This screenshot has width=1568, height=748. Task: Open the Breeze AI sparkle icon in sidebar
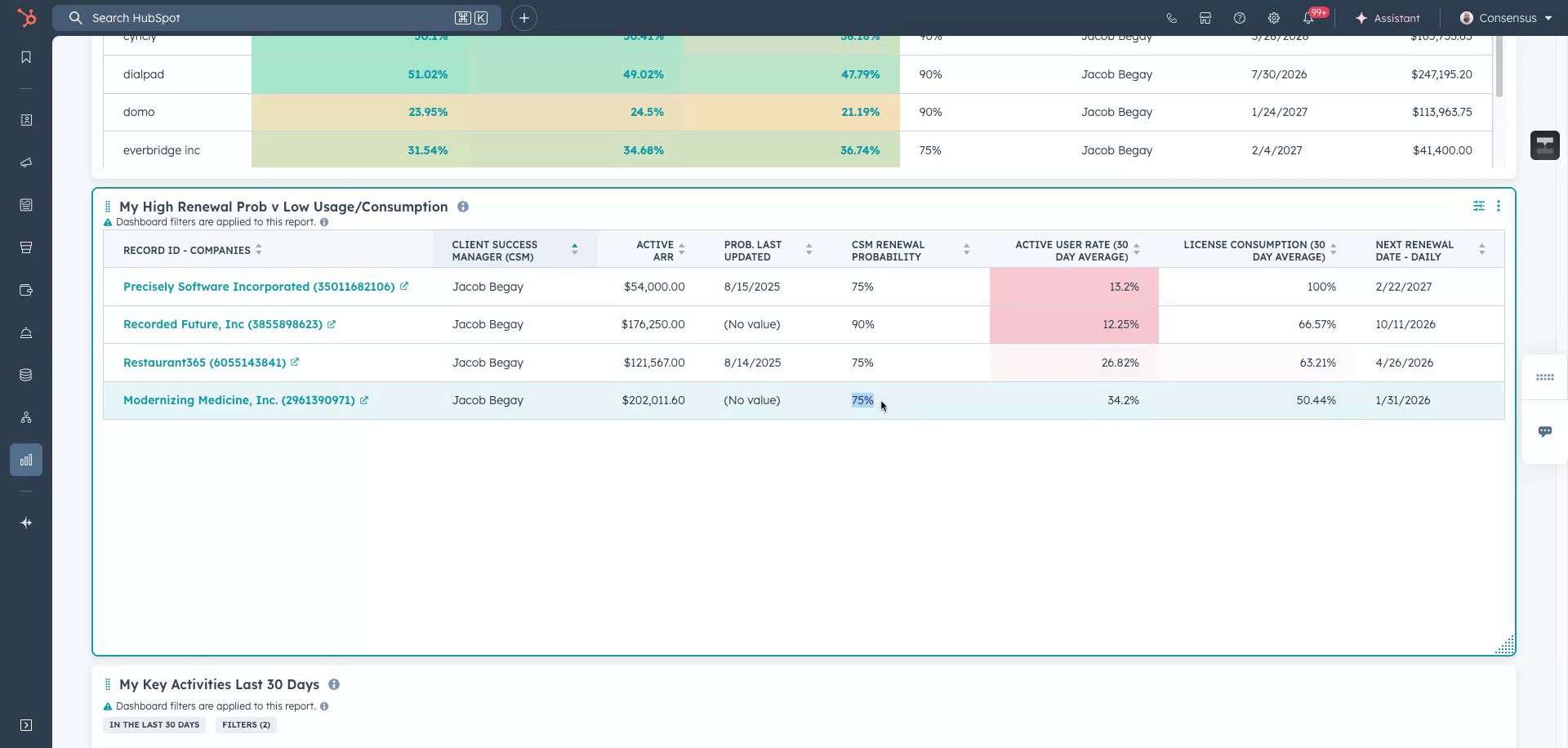tap(25, 523)
